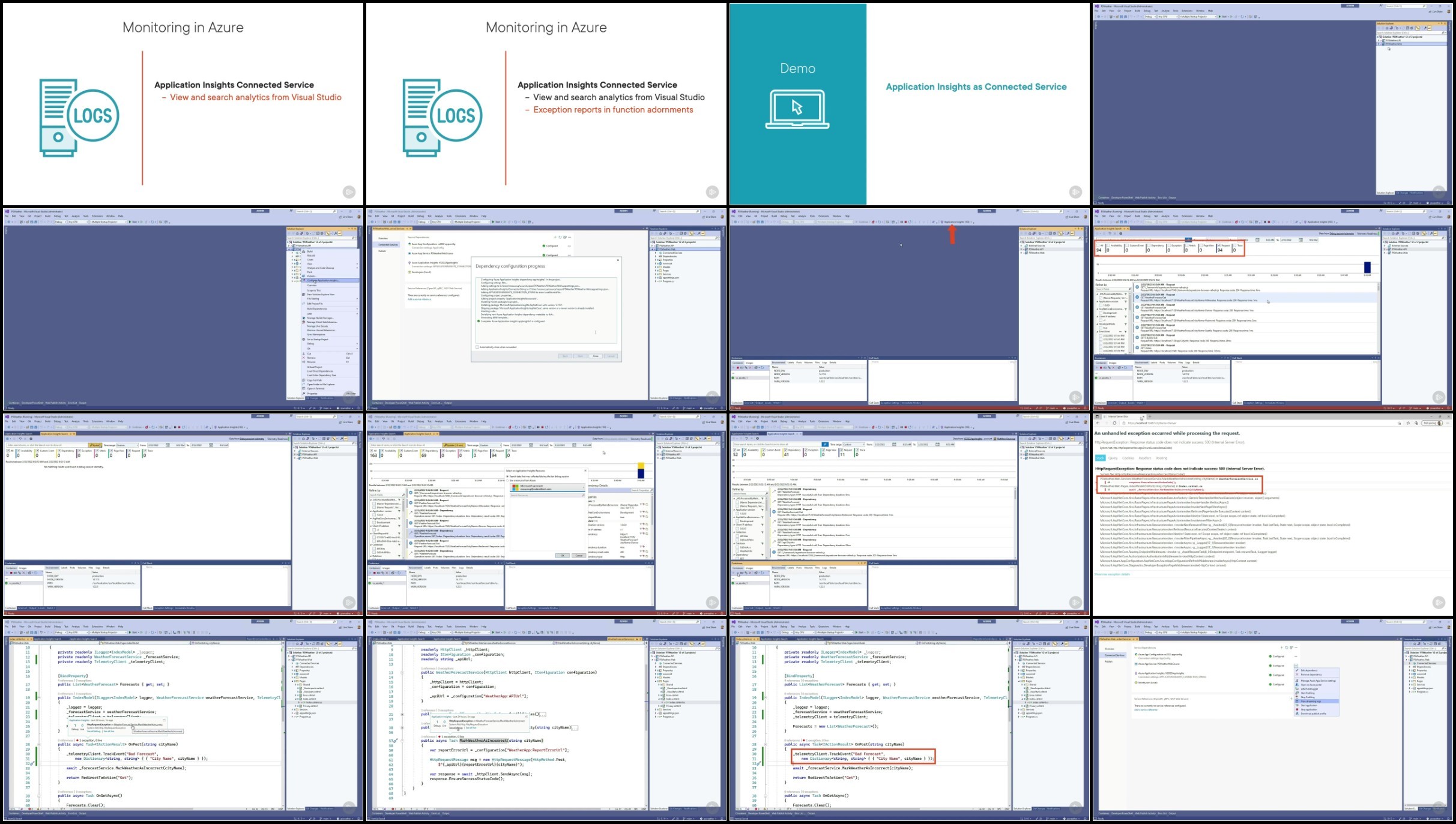Expand the Add submenu in the project context menu
This screenshot has width=1456, height=824.
[329, 313]
